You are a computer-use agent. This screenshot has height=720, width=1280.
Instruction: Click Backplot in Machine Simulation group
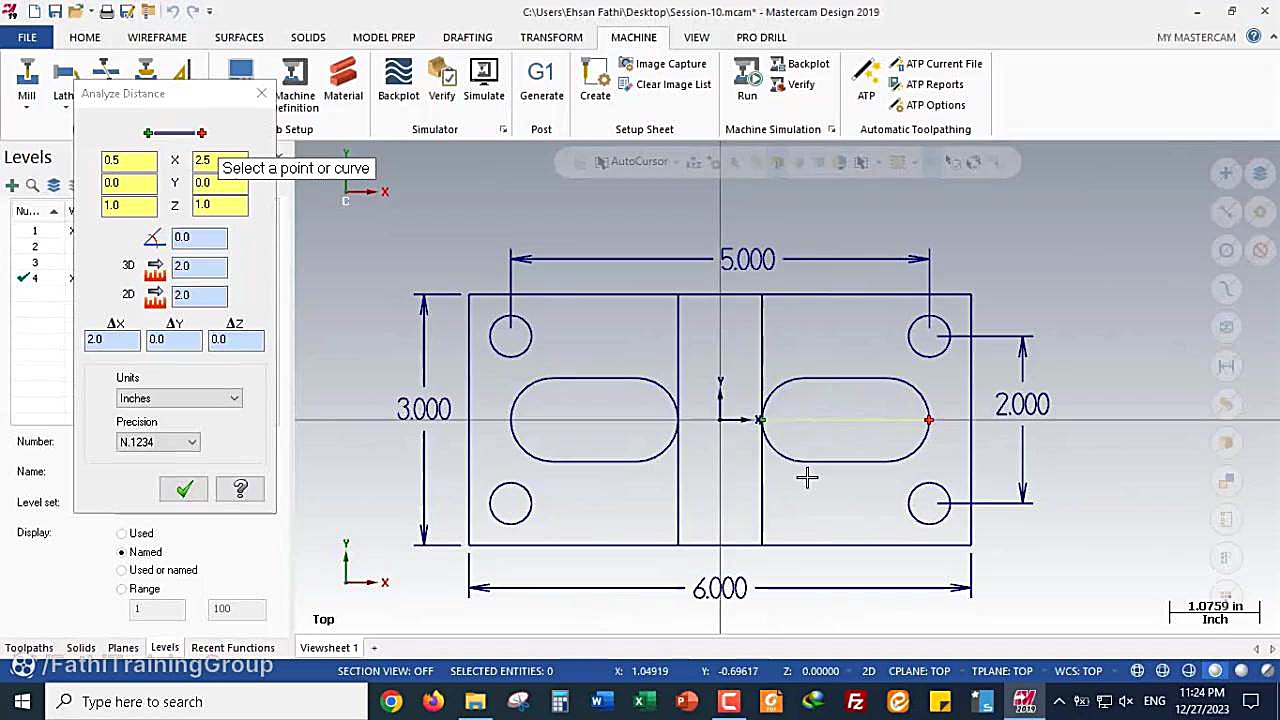click(x=799, y=64)
